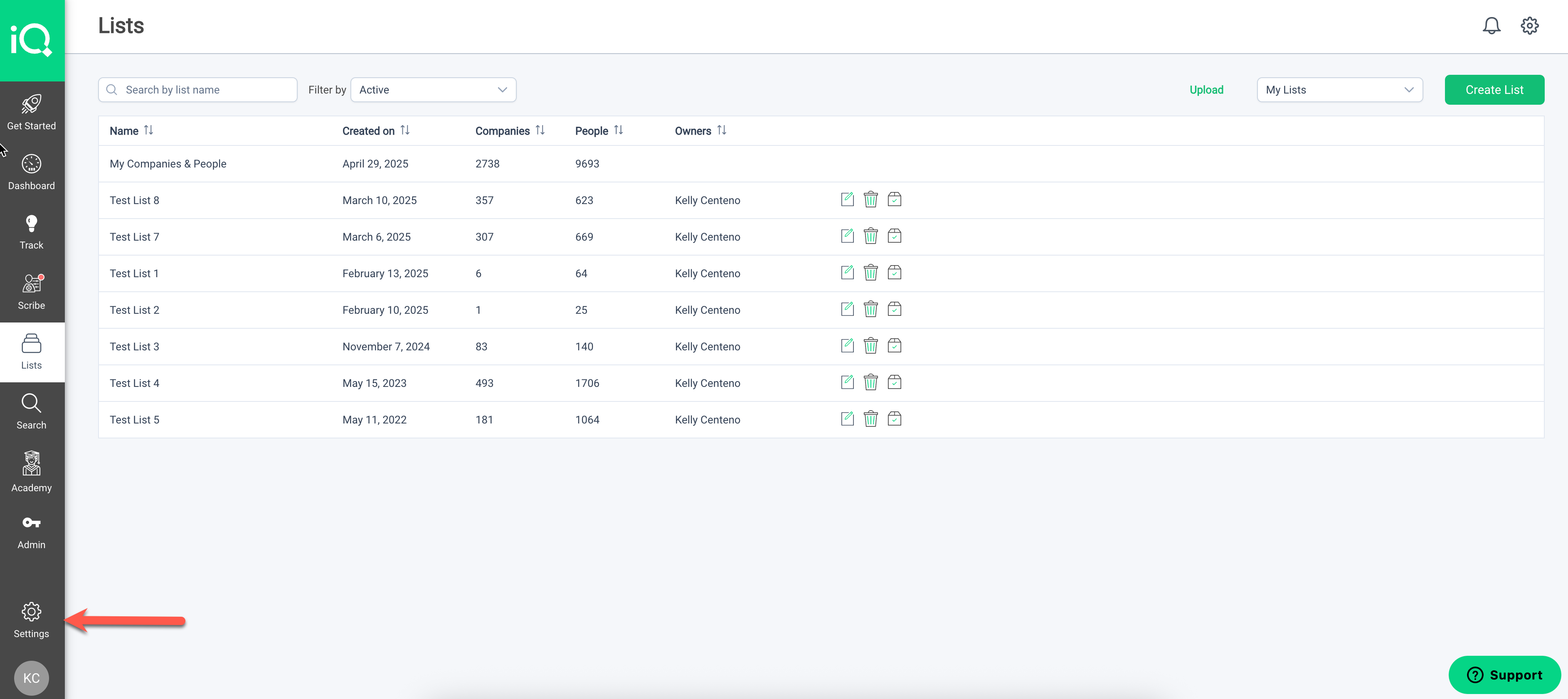This screenshot has width=1568, height=699.
Task: Click the date May 11, 2022
Action: pos(375,419)
